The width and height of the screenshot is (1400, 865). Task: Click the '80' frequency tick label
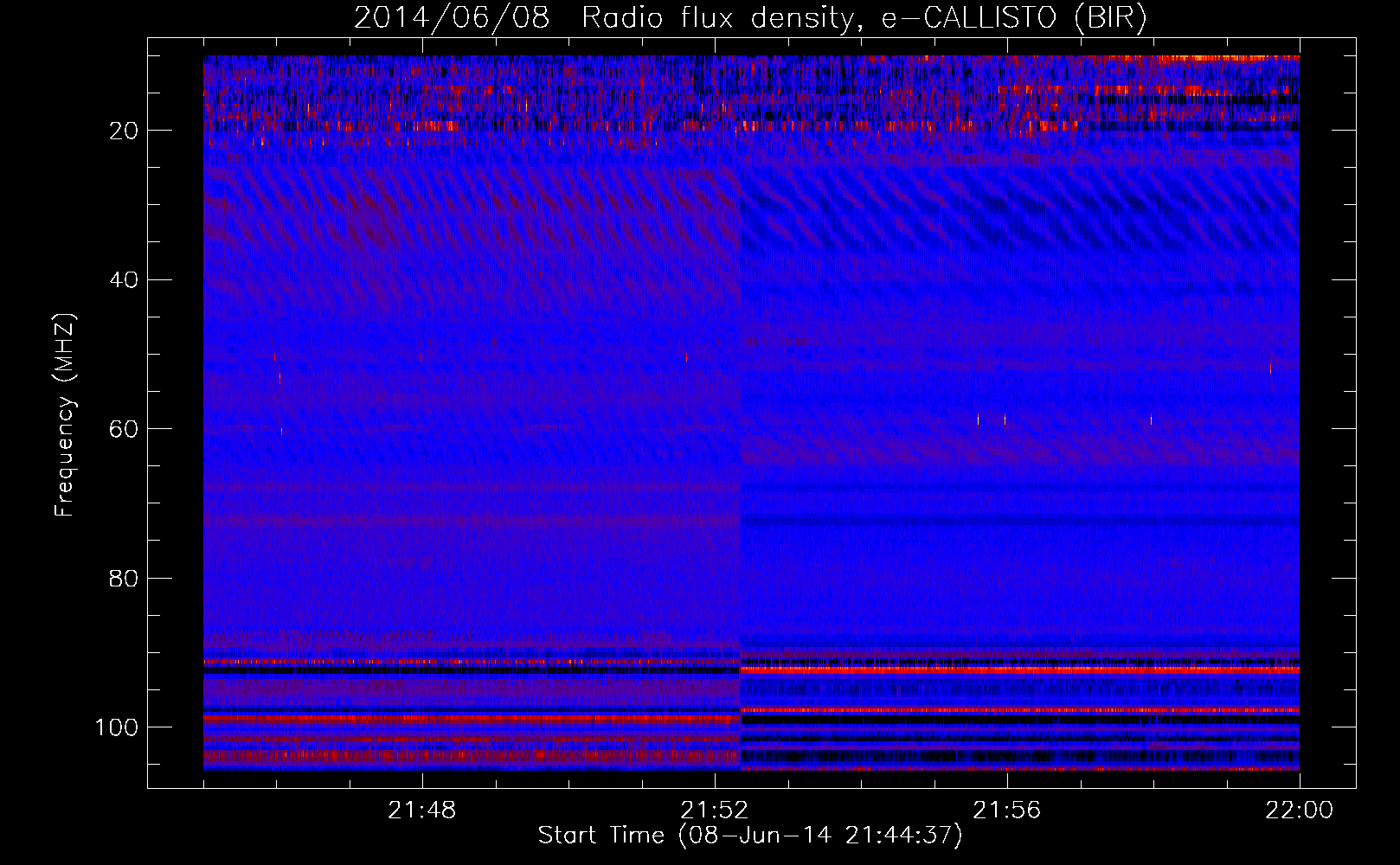(x=124, y=579)
